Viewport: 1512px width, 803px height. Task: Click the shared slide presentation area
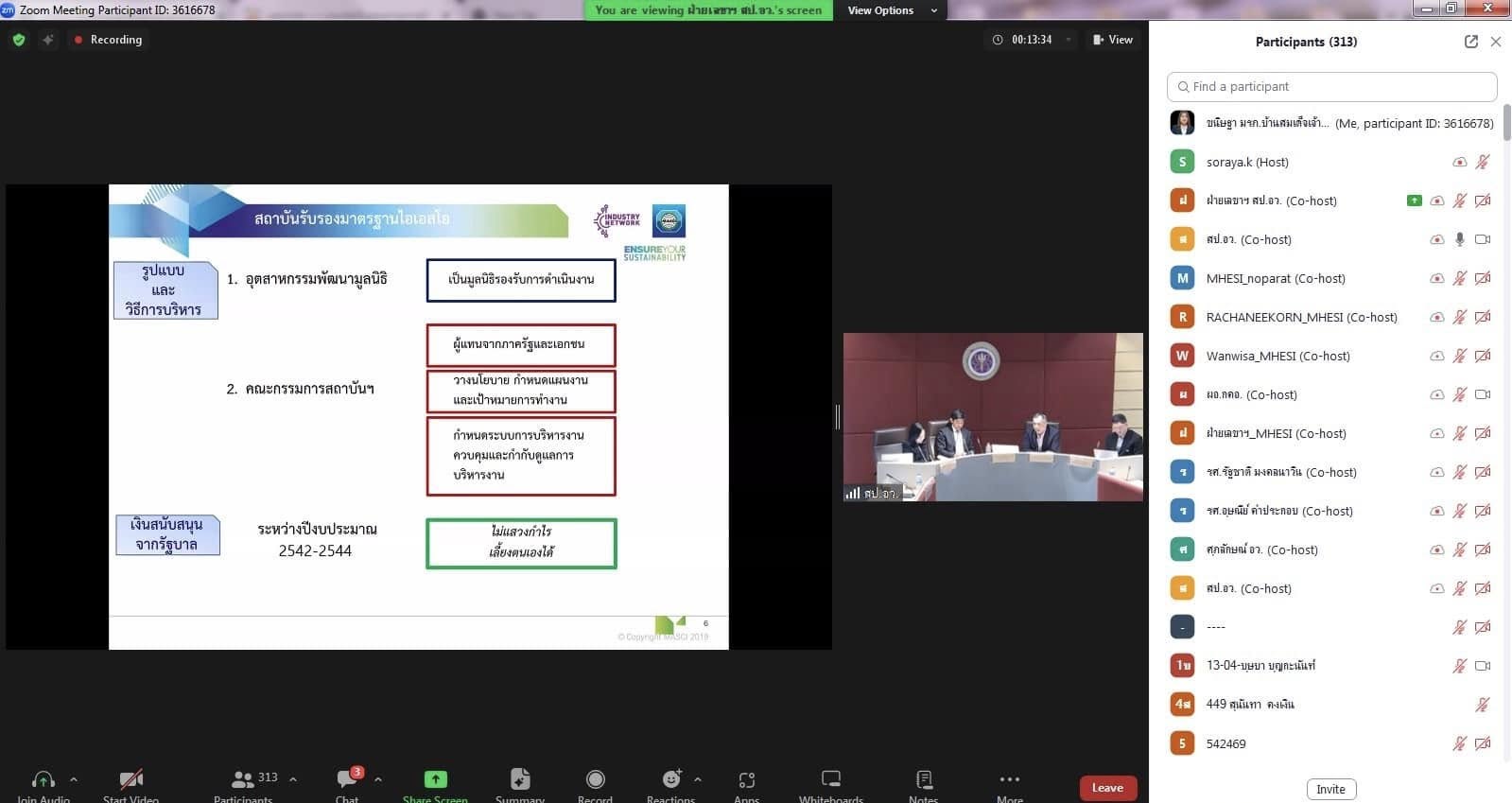click(x=419, y=416)
